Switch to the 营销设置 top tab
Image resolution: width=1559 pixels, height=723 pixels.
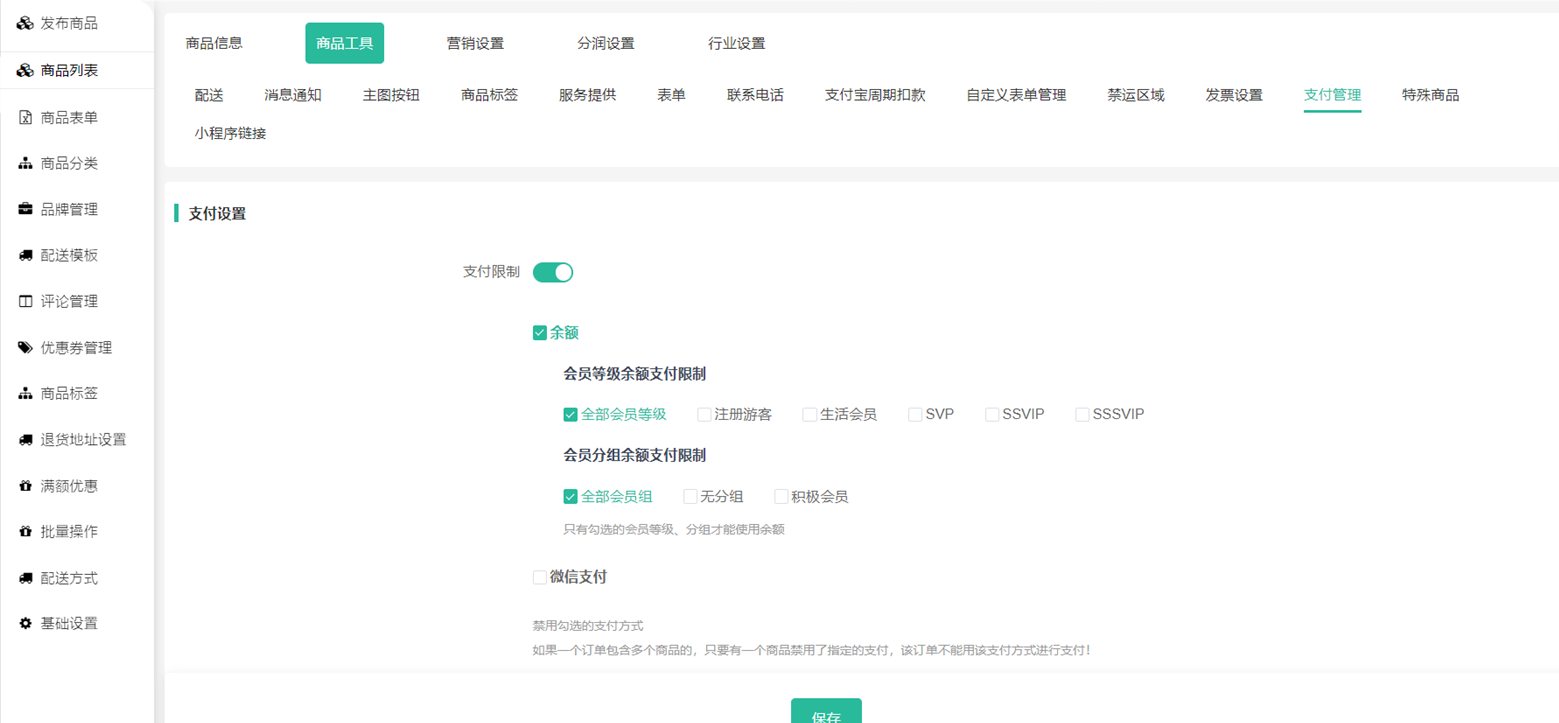click(x=475, y=44)
